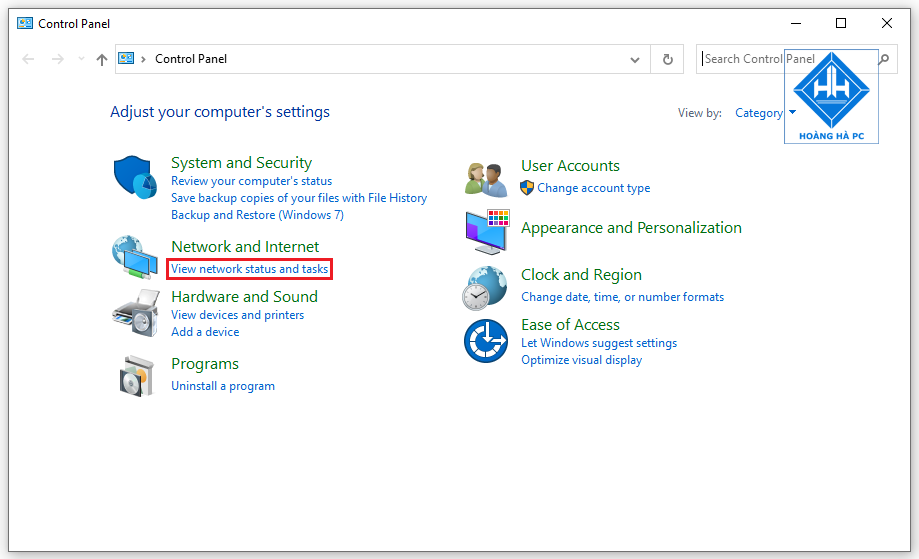Open the Ease of Access icon
919x559 pixels.
point(486,340)
